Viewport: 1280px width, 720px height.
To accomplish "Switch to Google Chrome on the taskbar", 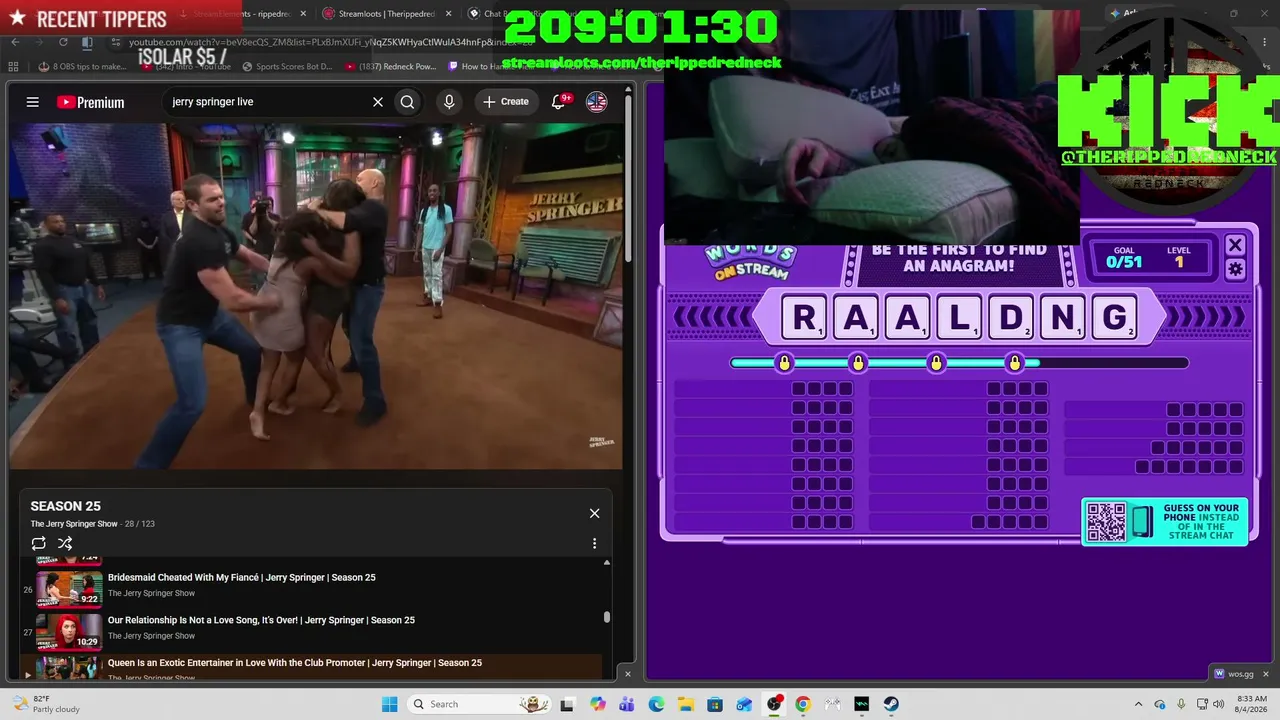I will 803,704.
